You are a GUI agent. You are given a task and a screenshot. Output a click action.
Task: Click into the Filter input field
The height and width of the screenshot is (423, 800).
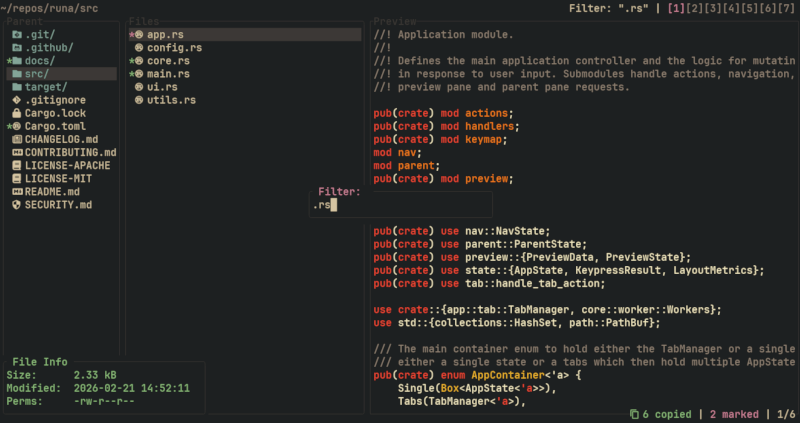[x=400, y=205]
